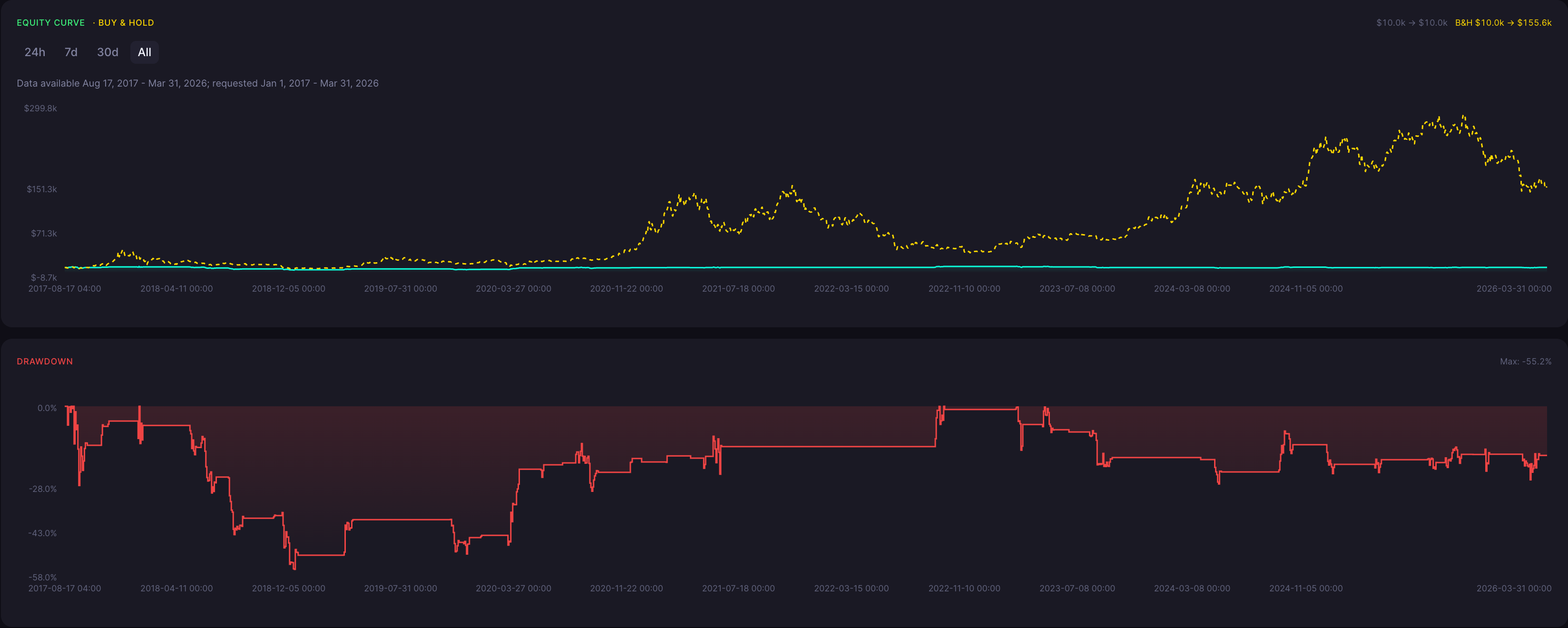Click the DRAWDOWN panel title
This screenshot has height=628, width=1568.
[x=44, y=362]
